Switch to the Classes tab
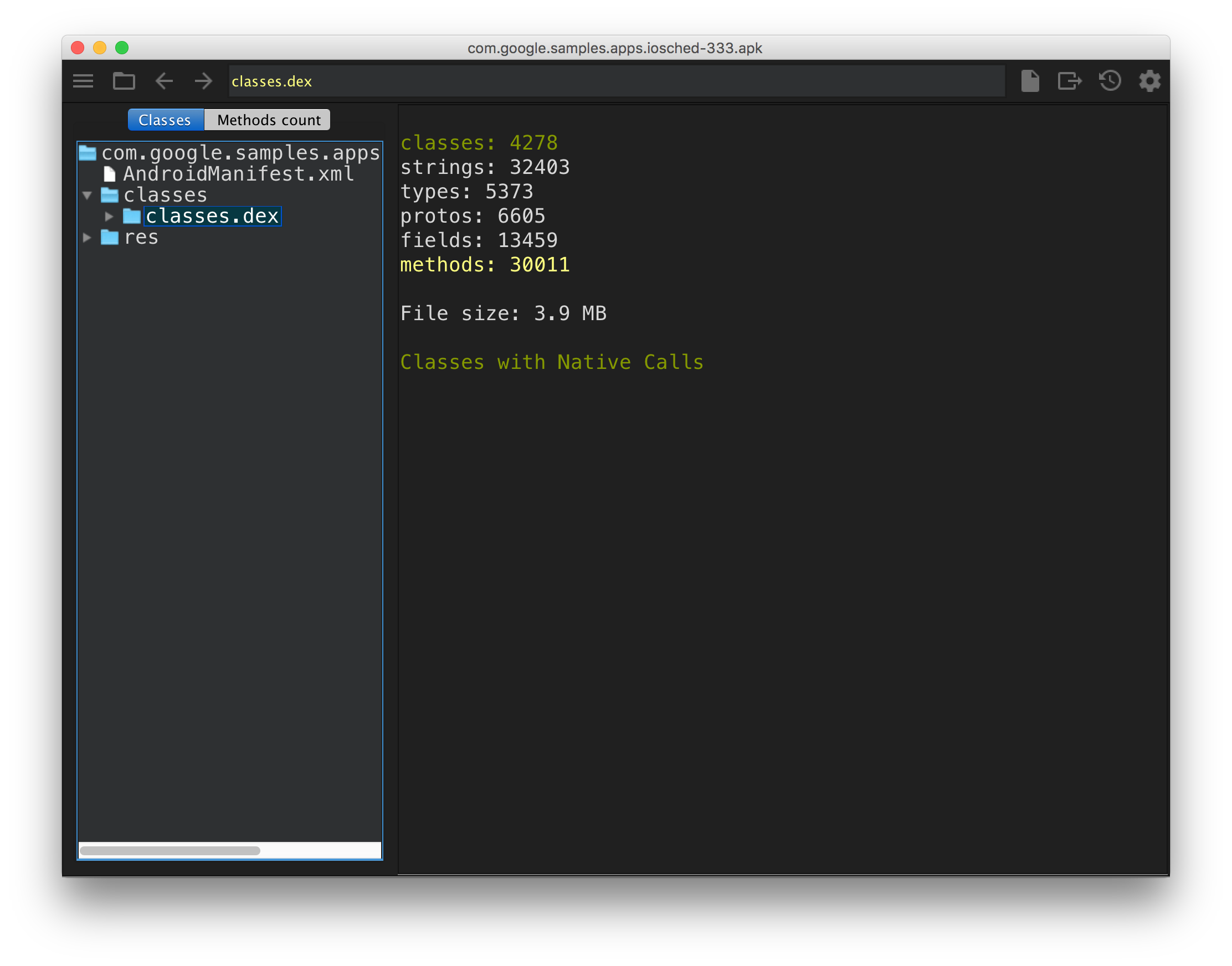Screen dimensions: 1232x966 click(x=165, y=120)
